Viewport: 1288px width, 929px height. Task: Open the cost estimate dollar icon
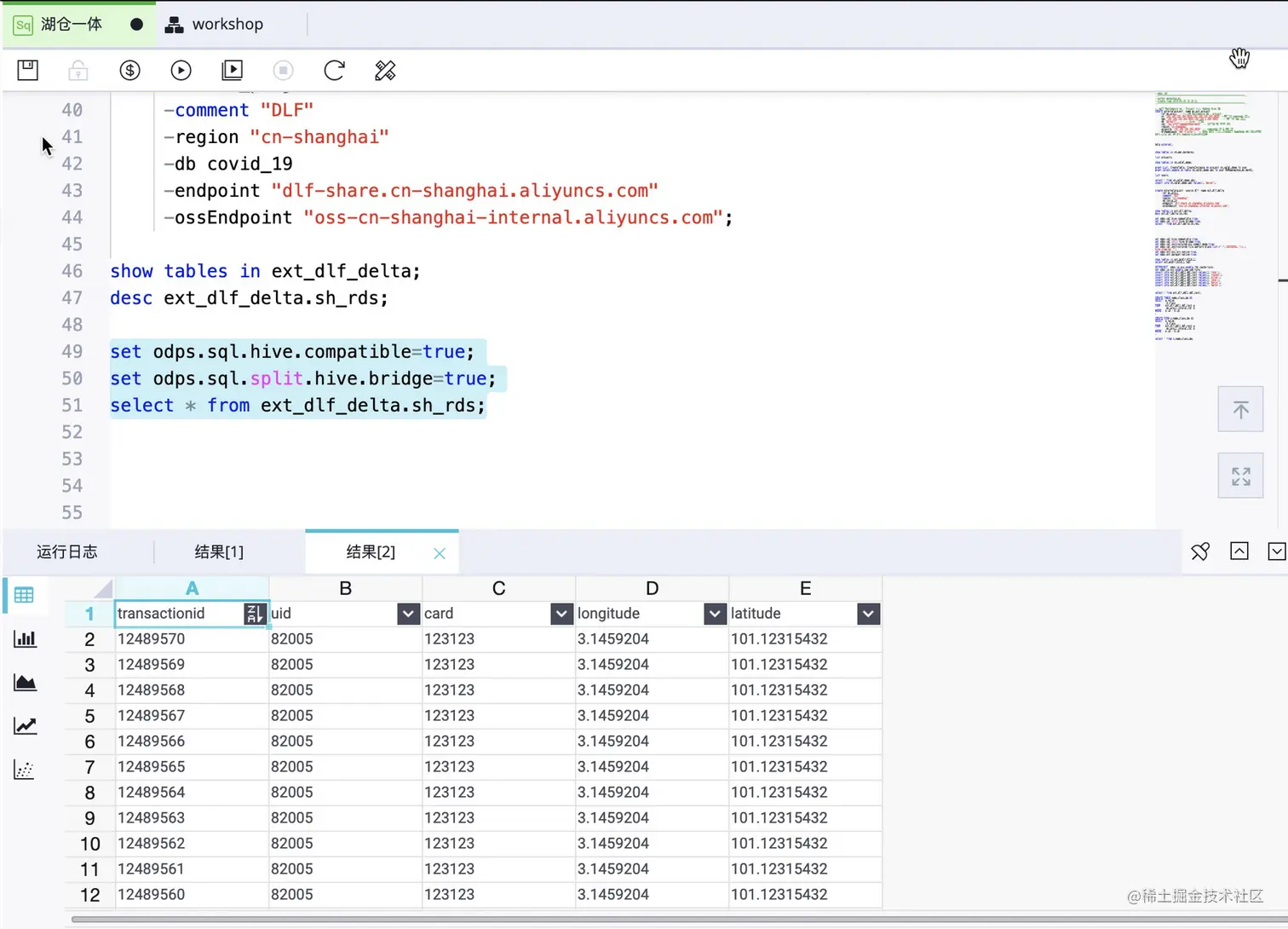pos(129,70)
